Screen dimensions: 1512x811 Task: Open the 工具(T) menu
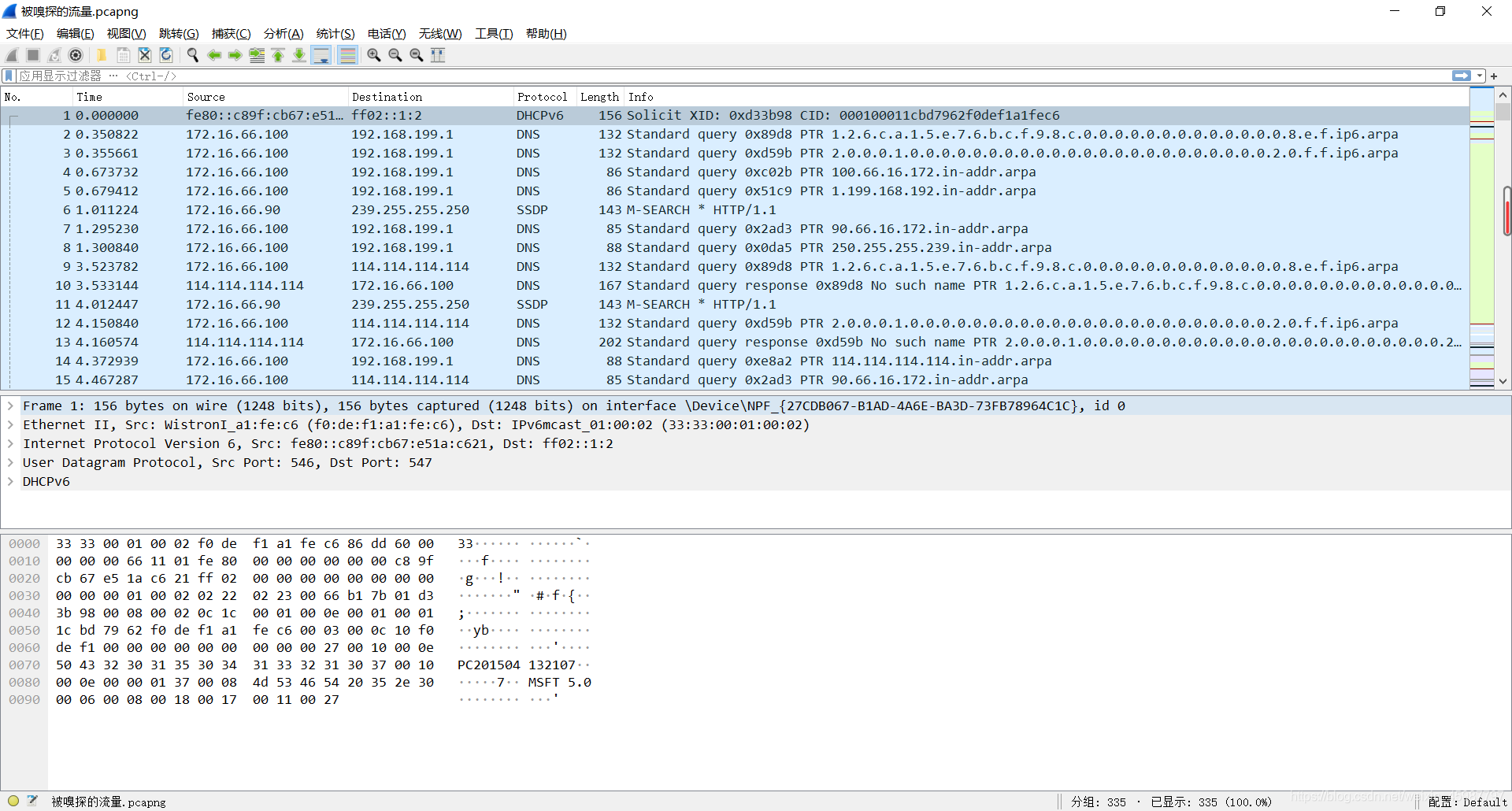coord(494,34)
